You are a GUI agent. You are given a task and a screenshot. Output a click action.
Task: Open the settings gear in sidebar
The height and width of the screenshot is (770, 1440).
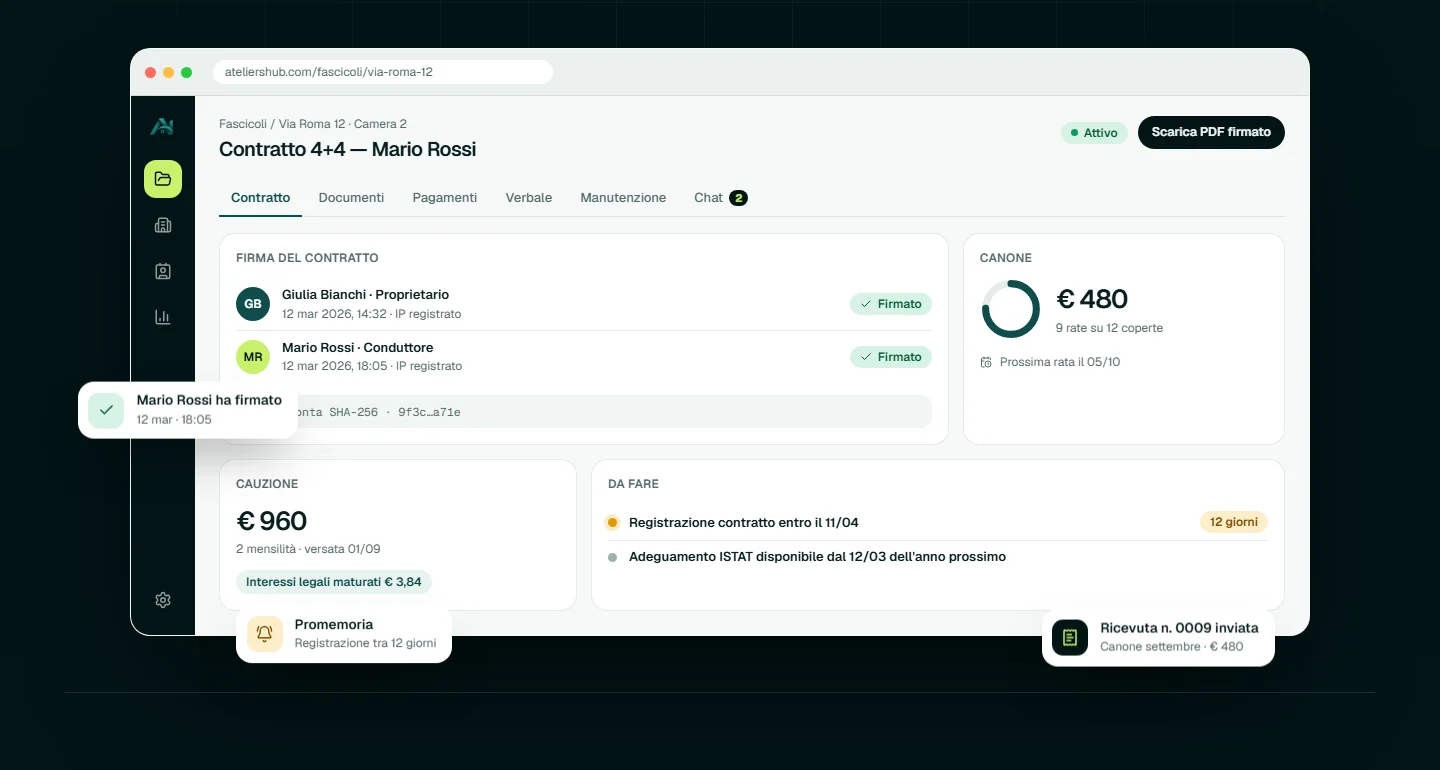[163, 600]
